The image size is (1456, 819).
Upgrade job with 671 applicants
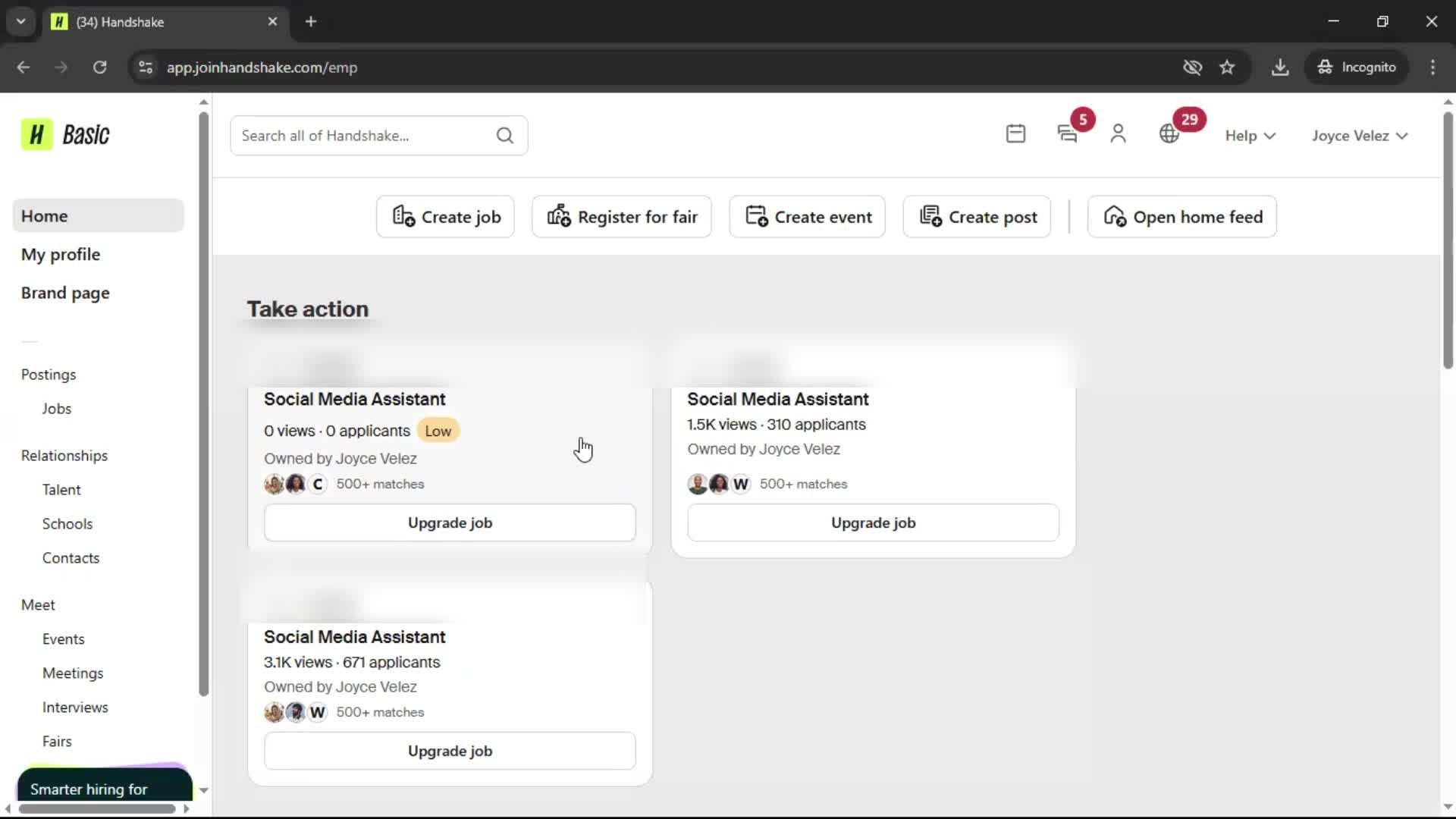coord(450,751)
